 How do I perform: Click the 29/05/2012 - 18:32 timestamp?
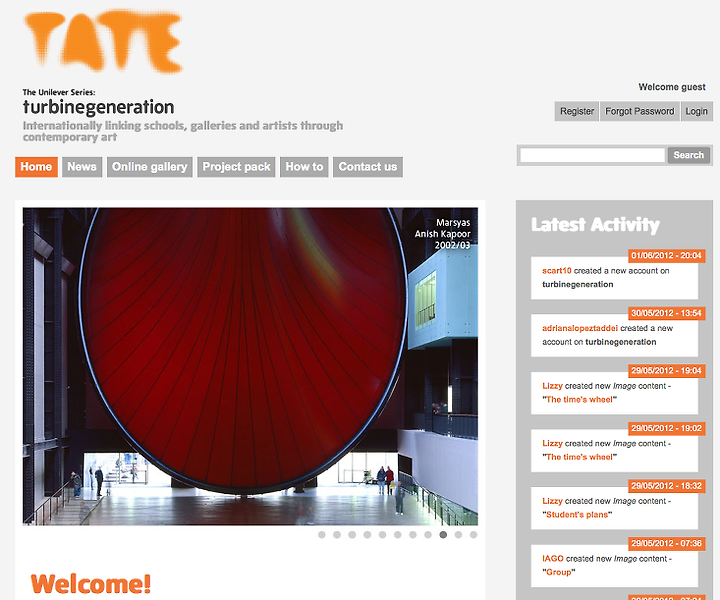(x=666, y=486)
